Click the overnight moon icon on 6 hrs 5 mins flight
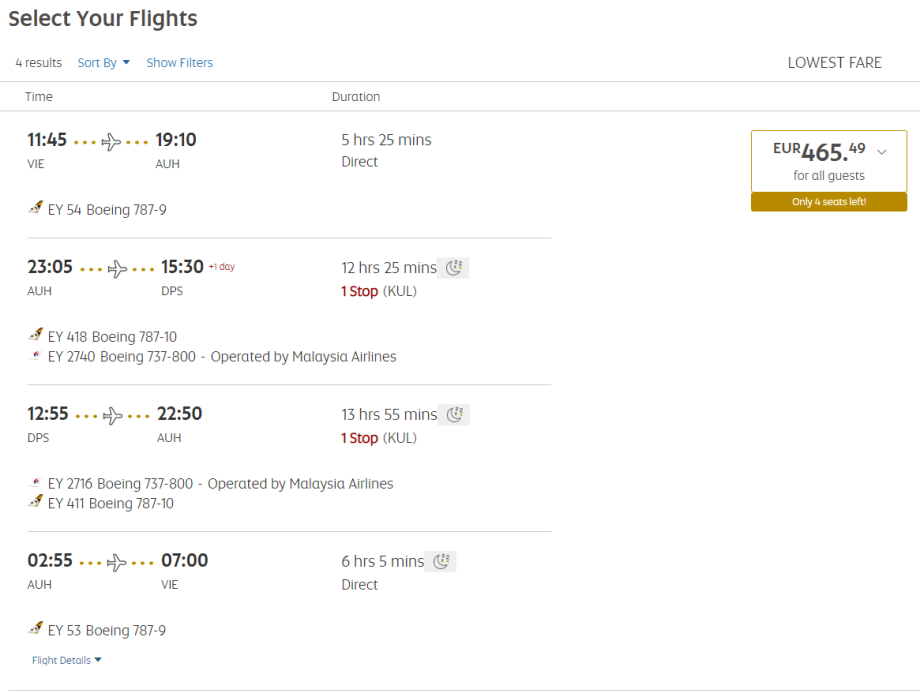 pyautogui.click(x=441, y=561)
